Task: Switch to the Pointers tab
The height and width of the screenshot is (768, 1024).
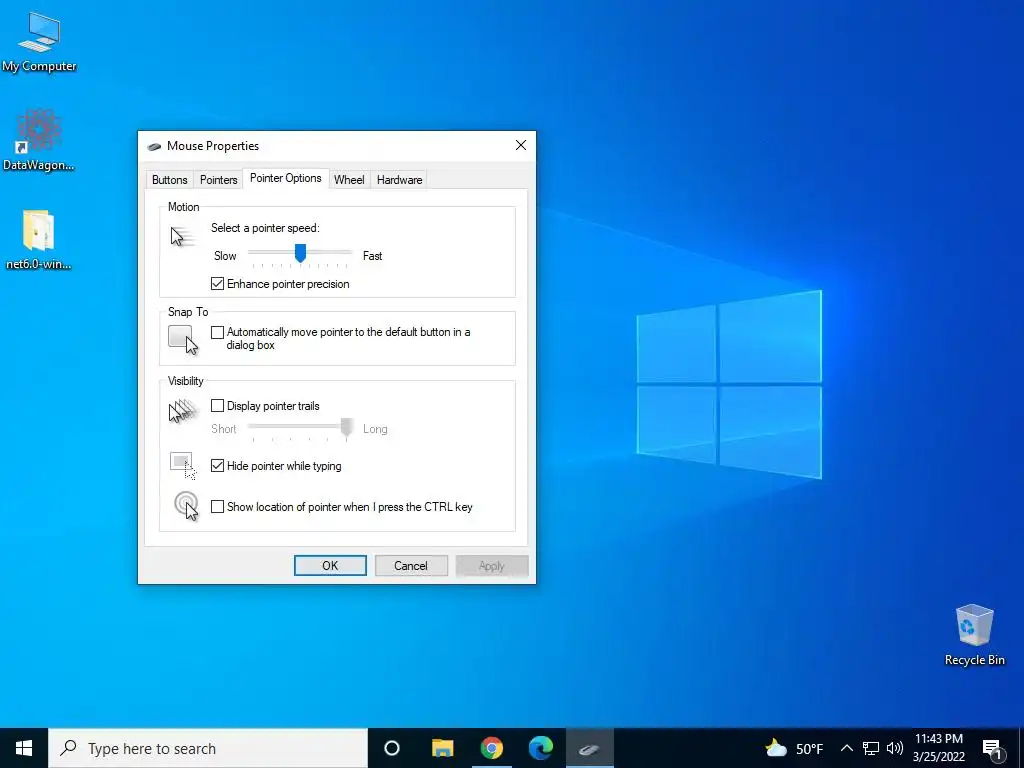Action: [x=218, y=180]
